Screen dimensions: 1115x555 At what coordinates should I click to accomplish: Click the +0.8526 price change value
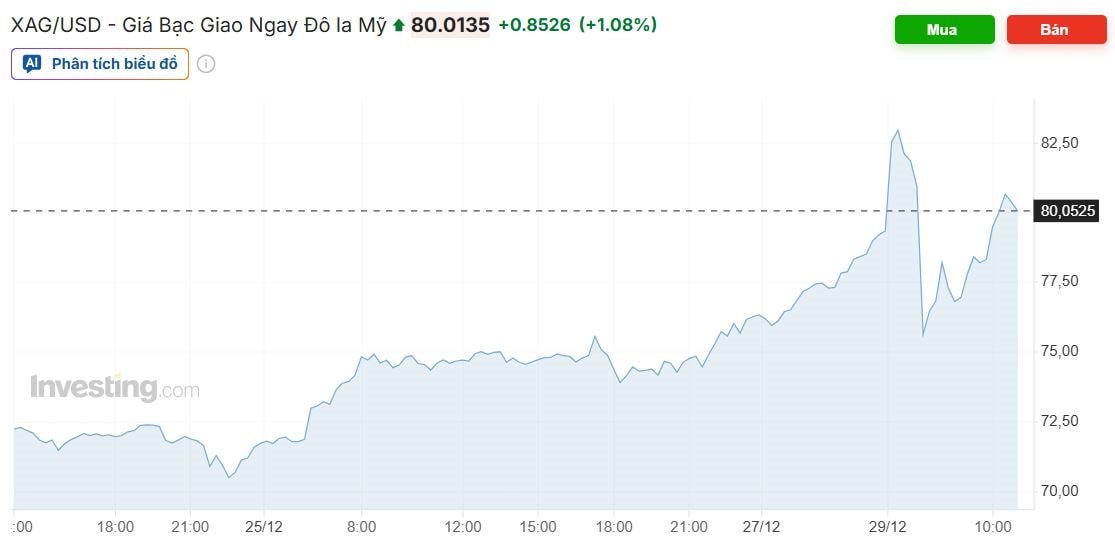[534, 26]
